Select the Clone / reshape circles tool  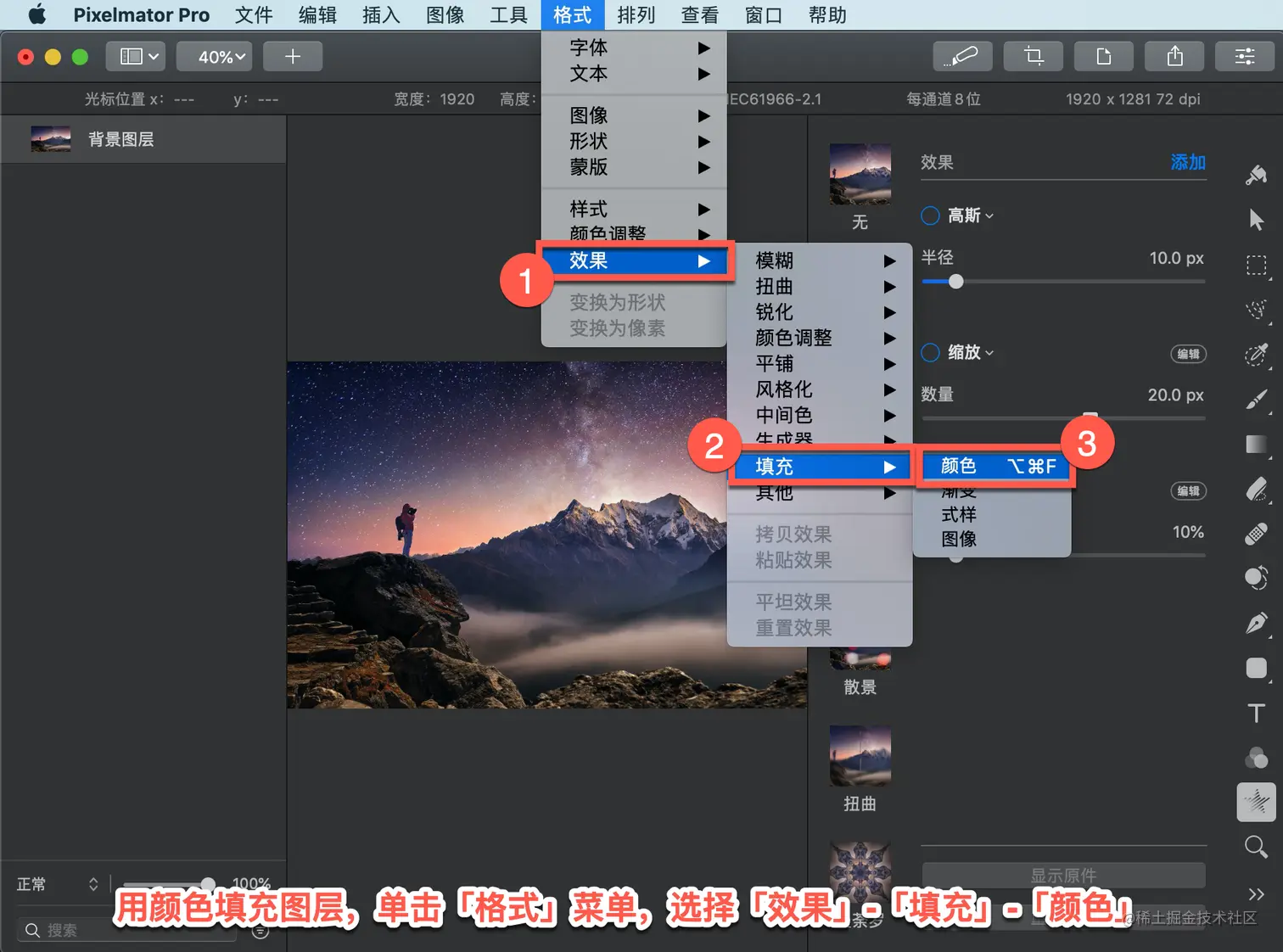click(1256, 578)
